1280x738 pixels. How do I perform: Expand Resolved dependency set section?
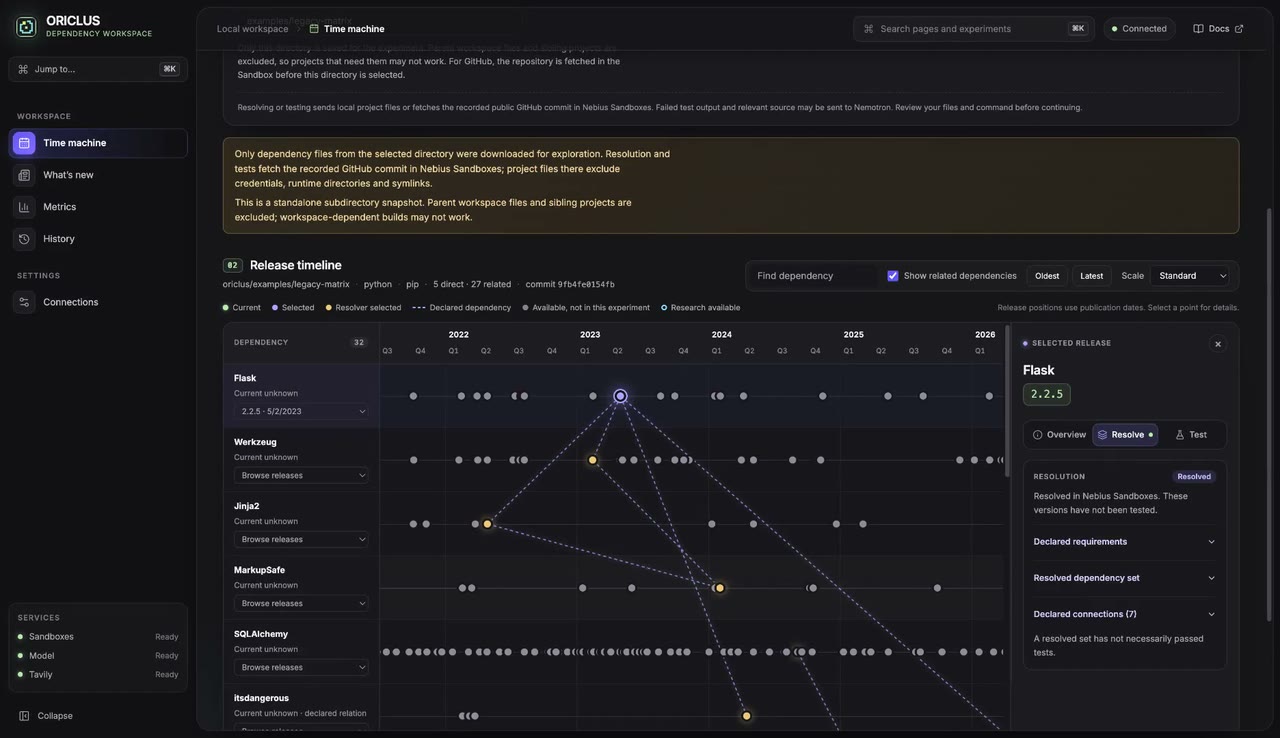[x=1125, y=578]
